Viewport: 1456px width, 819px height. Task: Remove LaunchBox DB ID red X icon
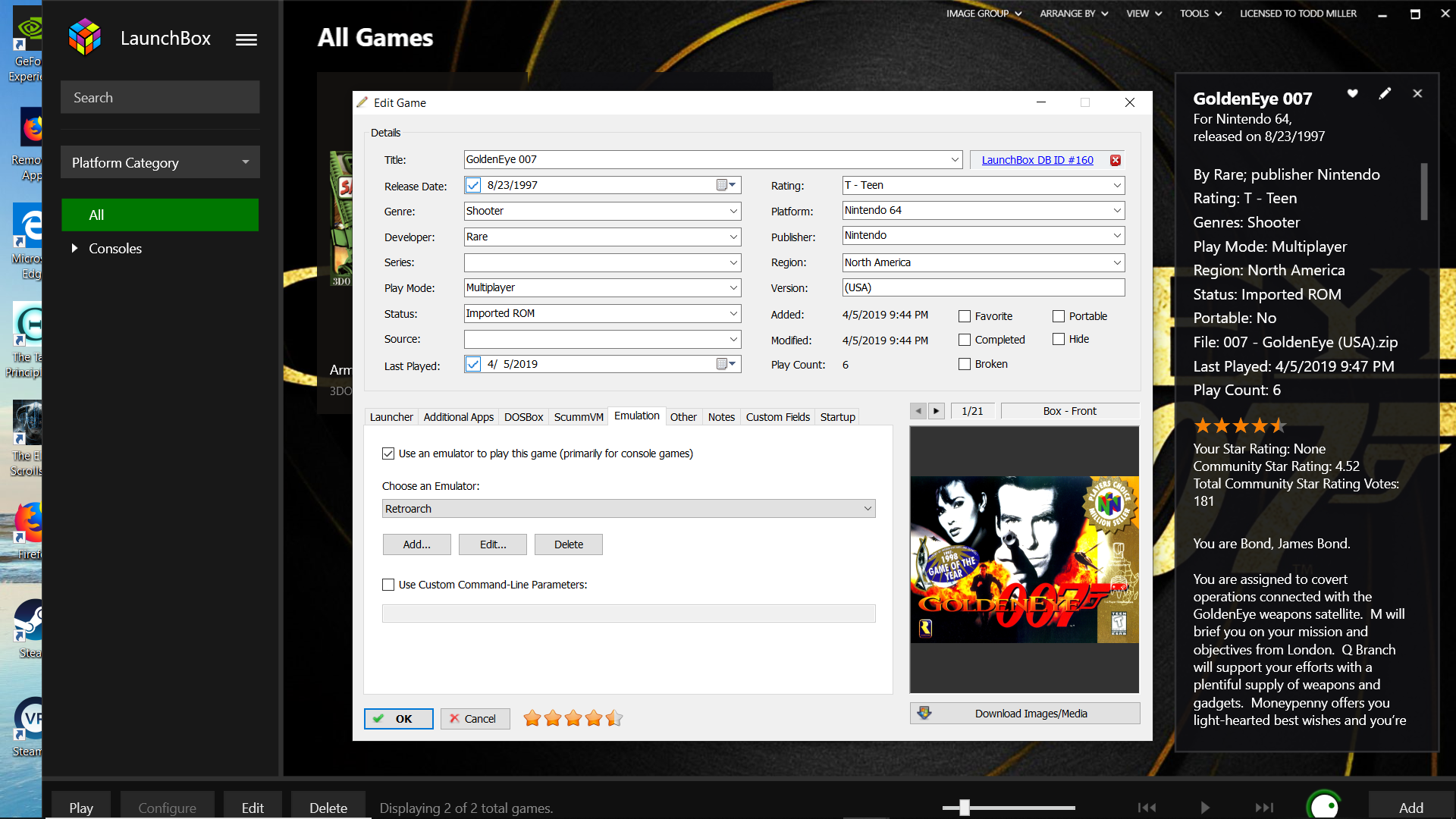point(1116,160)
